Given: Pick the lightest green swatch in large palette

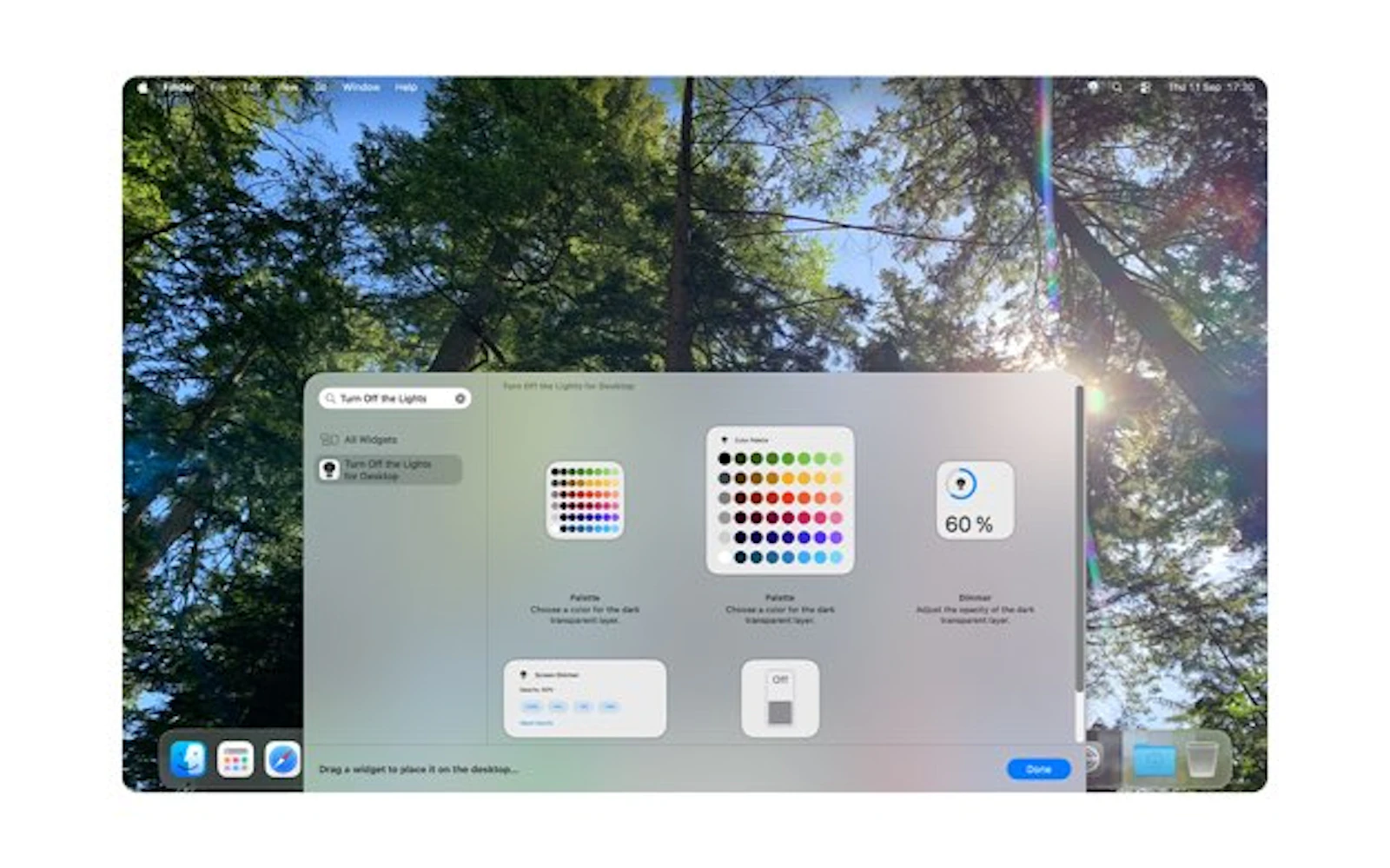Looking at the screenshot, I should (836, 459).
